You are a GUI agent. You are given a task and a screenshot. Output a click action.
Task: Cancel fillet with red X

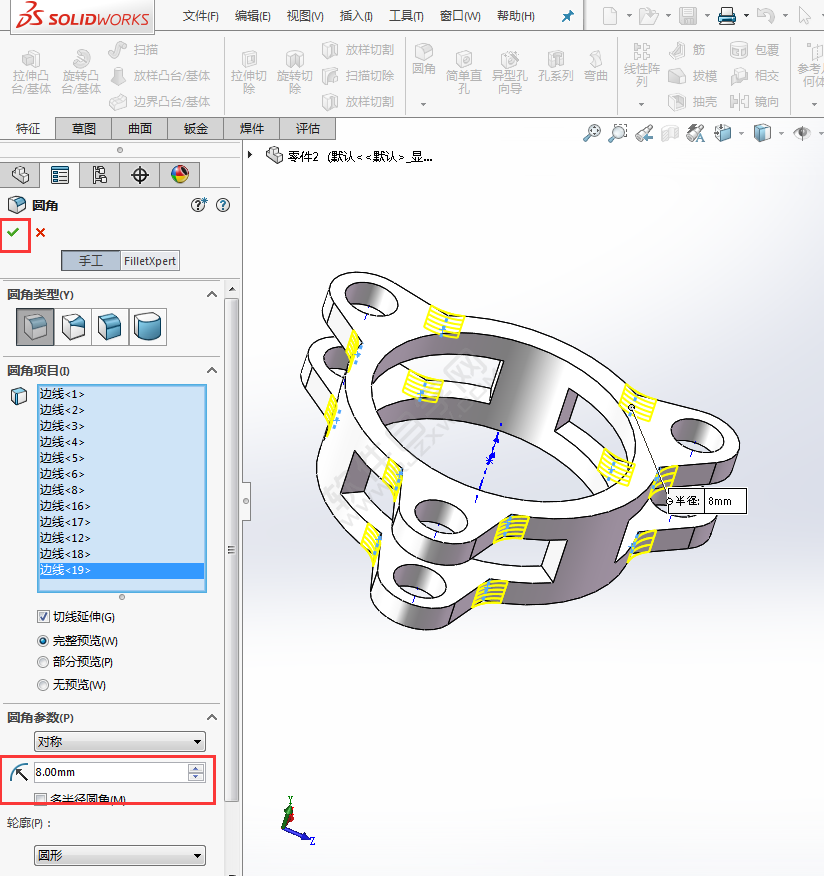(40, 232)
